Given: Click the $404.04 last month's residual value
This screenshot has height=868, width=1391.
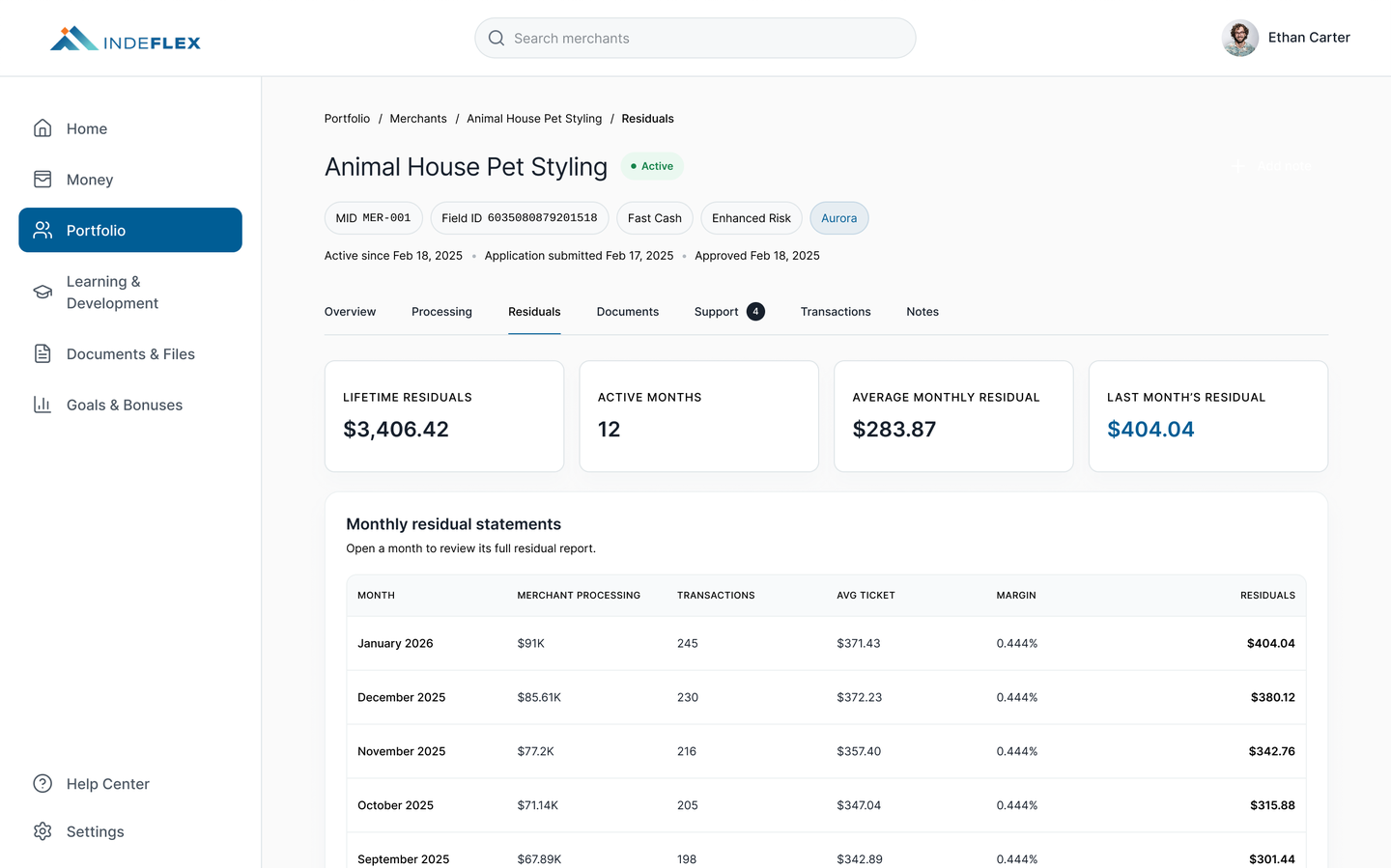Looking at the screenshot, I should [1150, 429].
